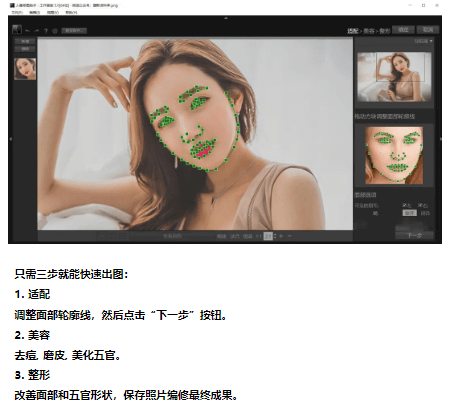Collapse the top panel with up arrow
The image size is (449, 407).
click(226, 18)
